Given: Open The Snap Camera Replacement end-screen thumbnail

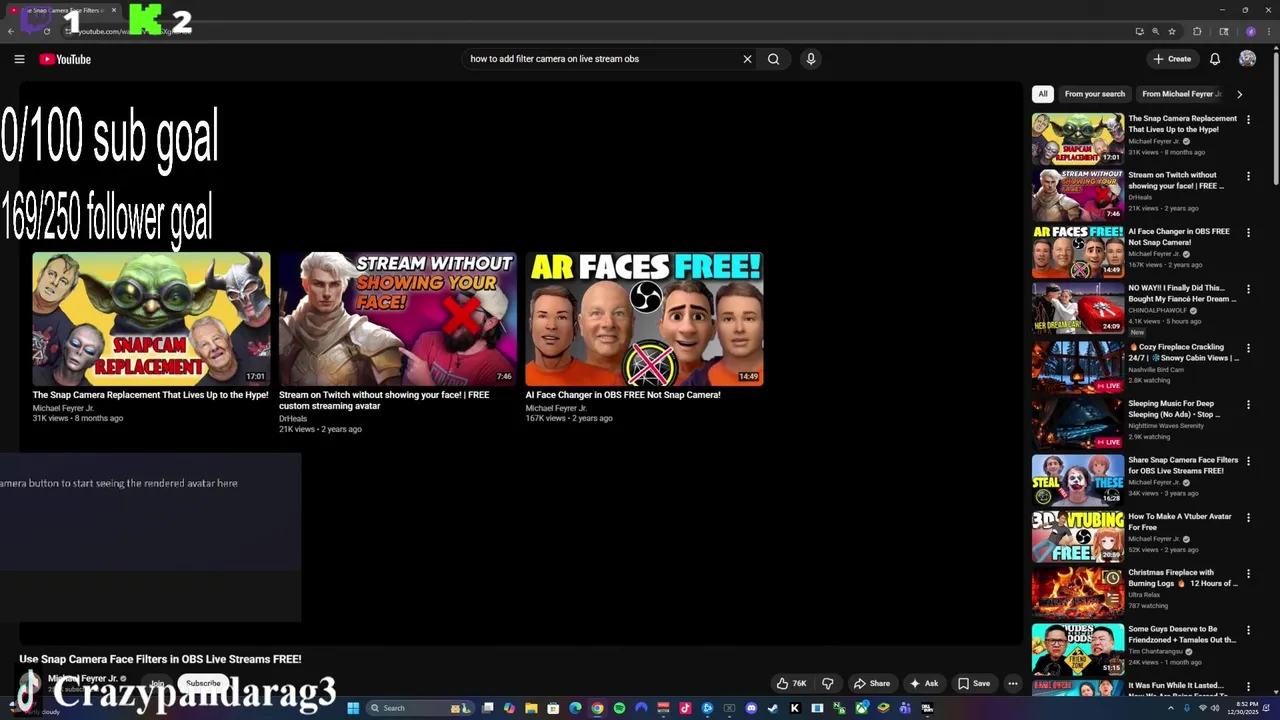Looking at the screenshot, I should [x=151, y=319].
